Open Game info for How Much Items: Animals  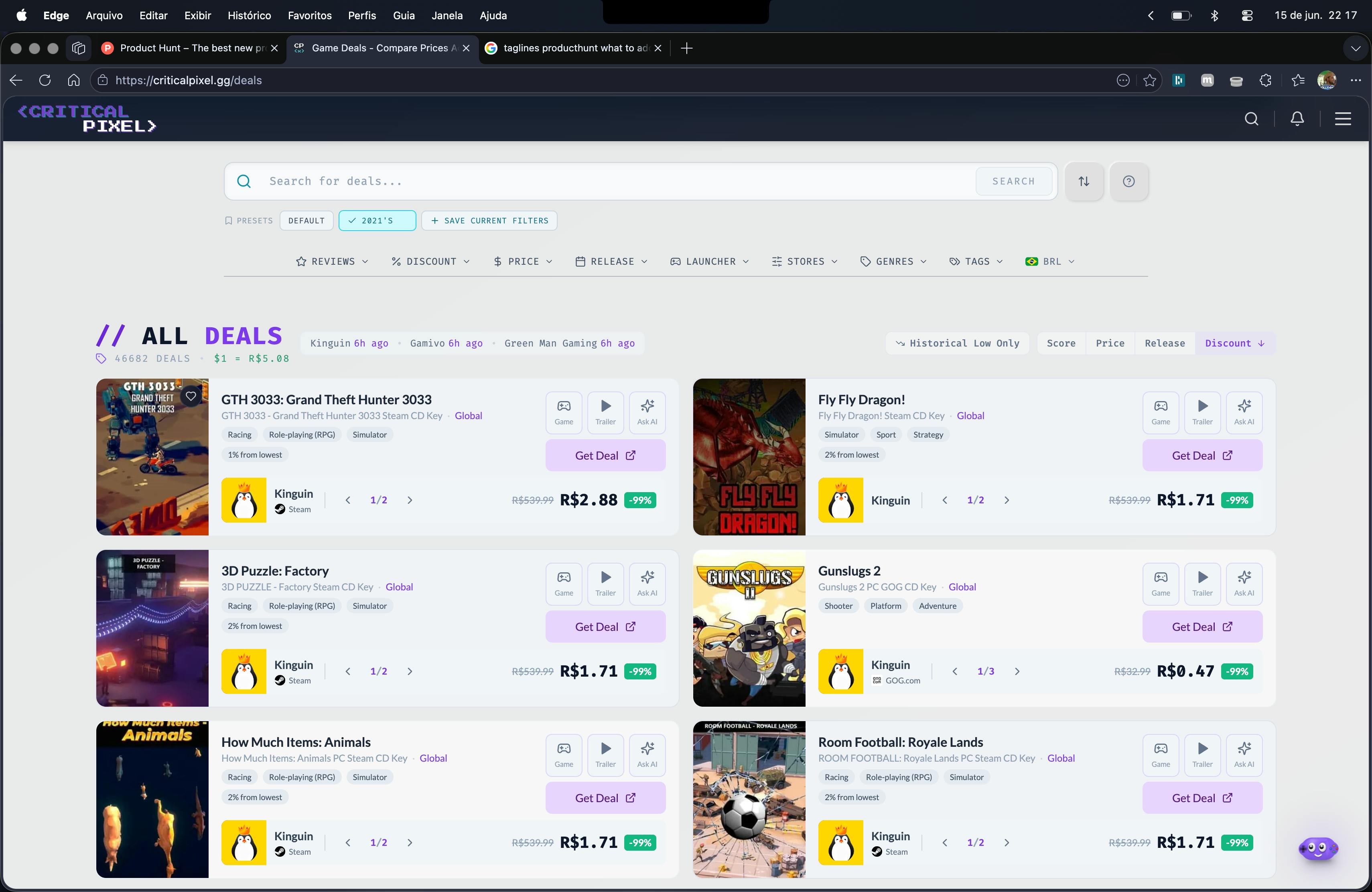tap(564, 755)
